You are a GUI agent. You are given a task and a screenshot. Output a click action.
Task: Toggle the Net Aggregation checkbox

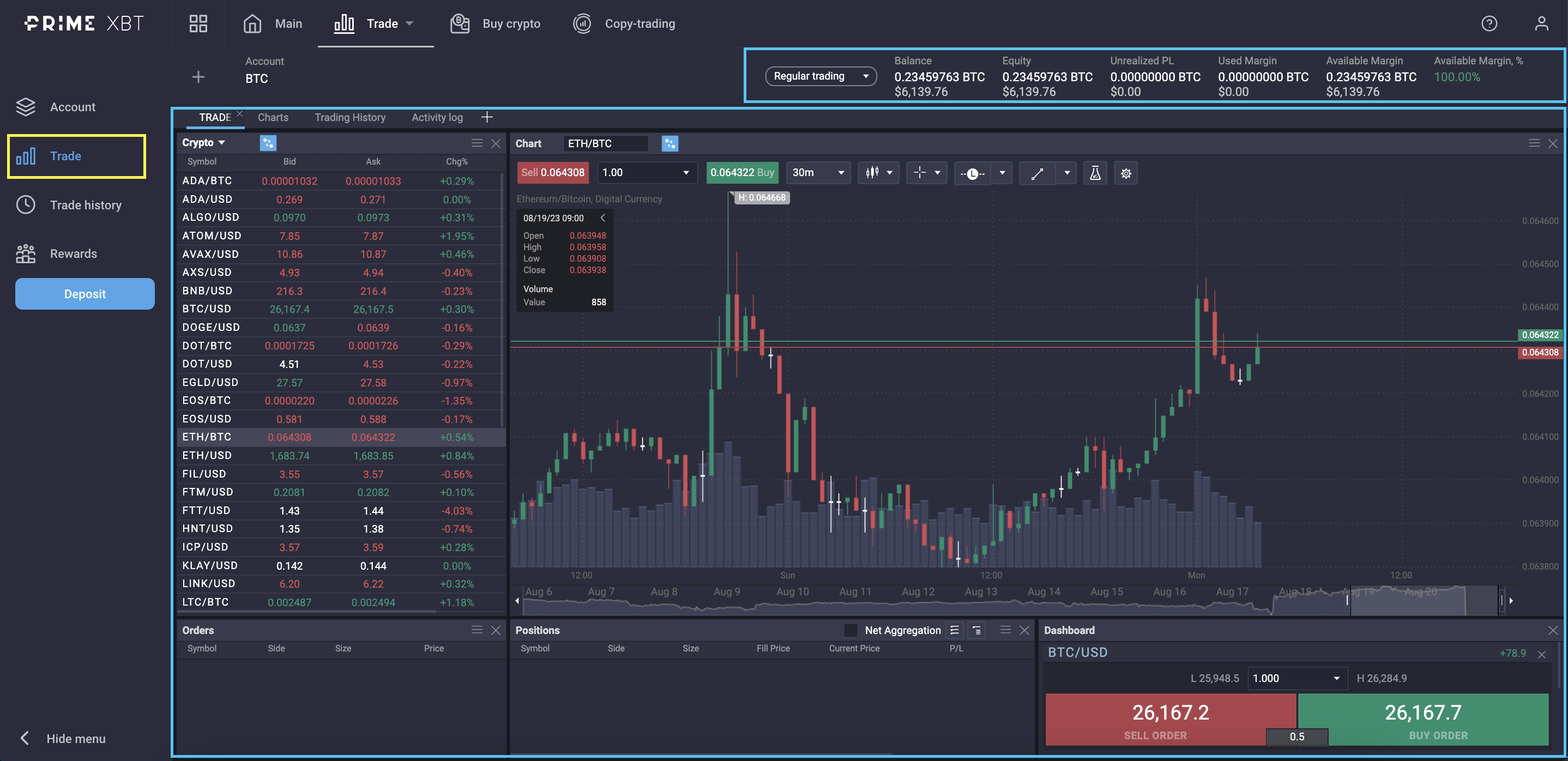[x=851, y=630]
